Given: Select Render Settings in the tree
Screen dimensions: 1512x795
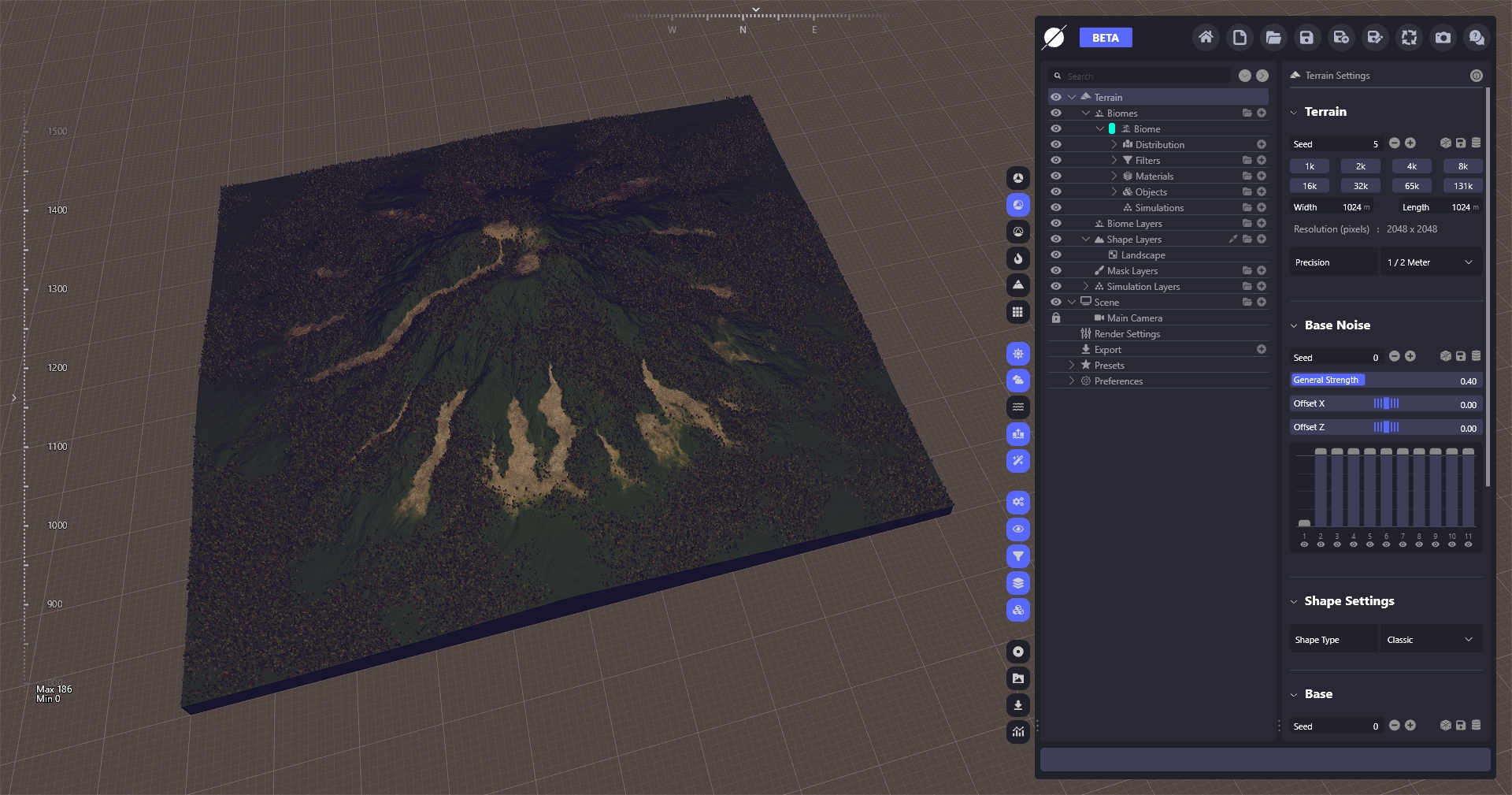Looking at the screenshot, I should pyautogui.click(x=1127, y=334).
